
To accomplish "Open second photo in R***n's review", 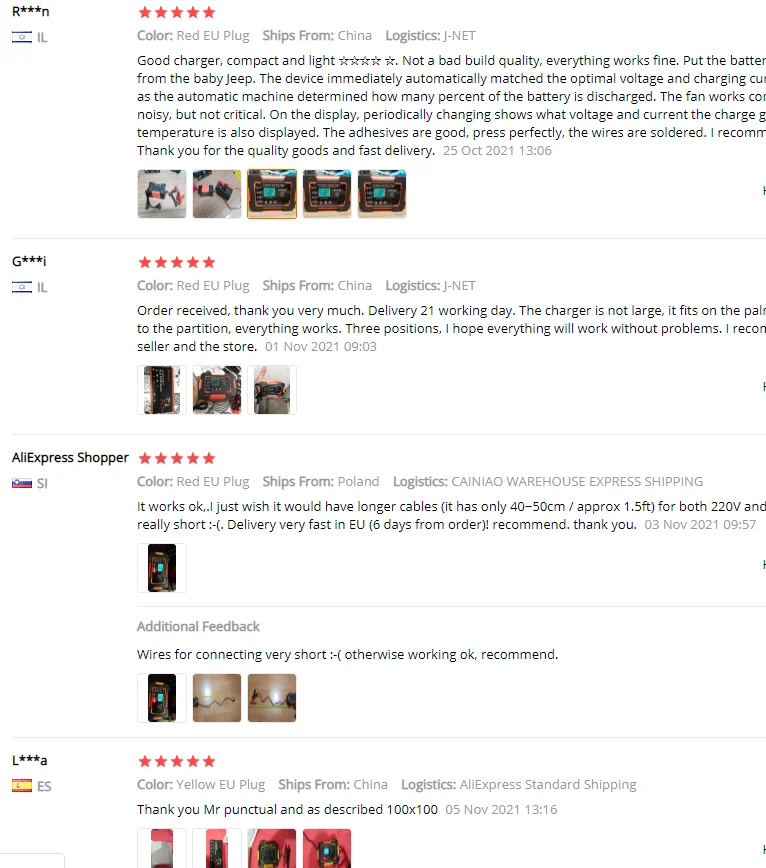I will [x=217, y=194].
